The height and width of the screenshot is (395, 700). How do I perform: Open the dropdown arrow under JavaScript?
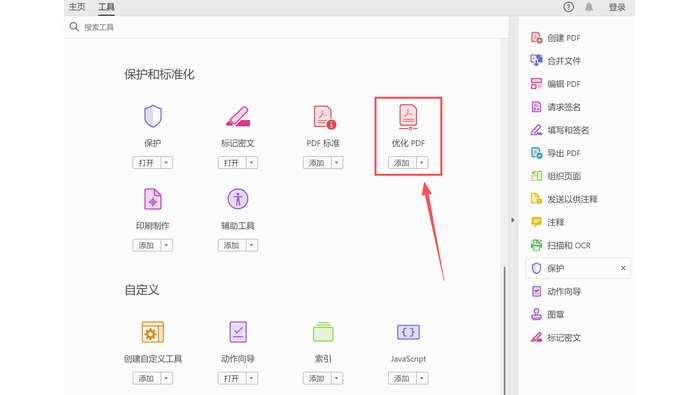pos(421,378)
